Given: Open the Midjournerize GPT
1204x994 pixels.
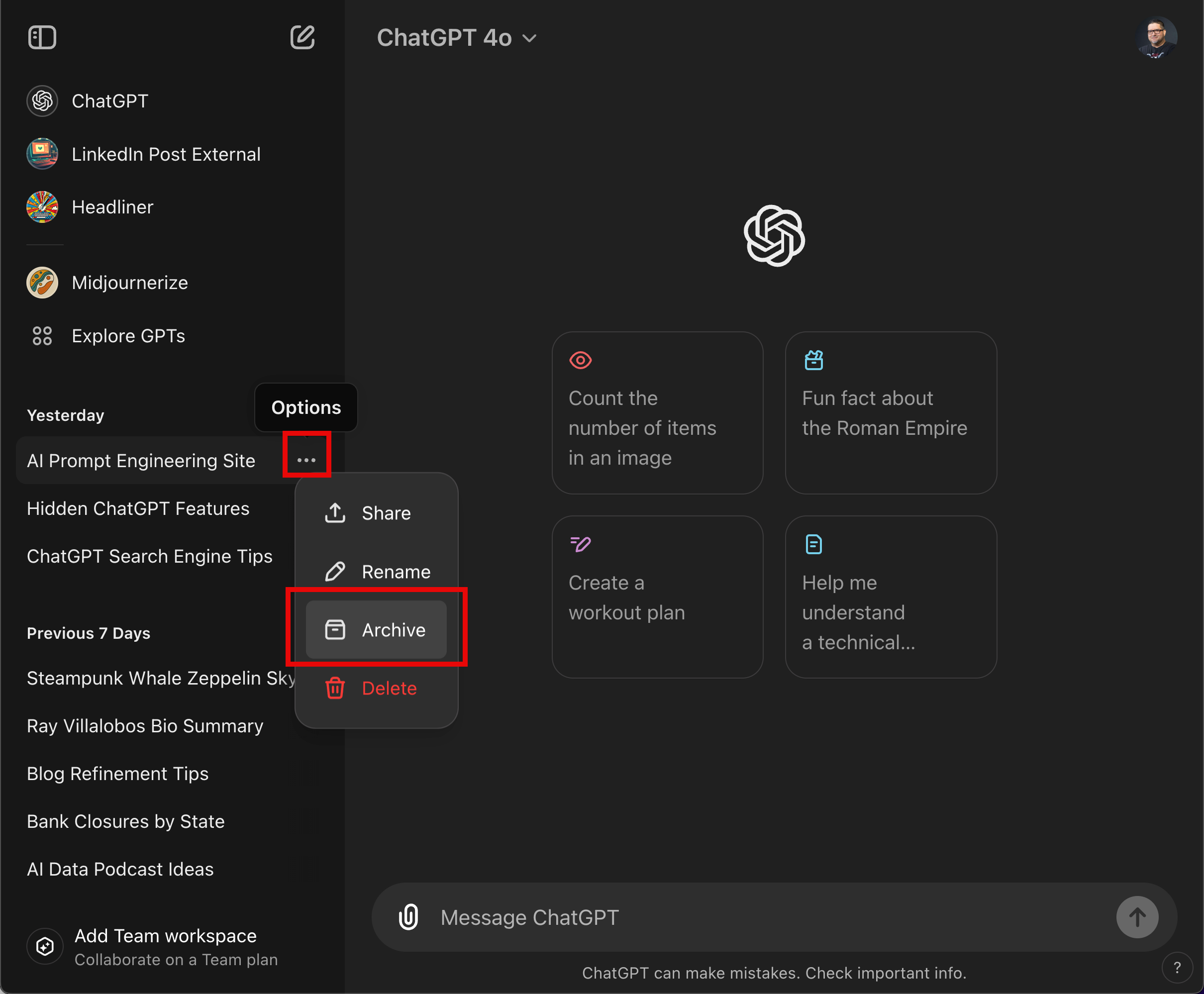Looking at the screenshot, I should click(x=129, y=283).
